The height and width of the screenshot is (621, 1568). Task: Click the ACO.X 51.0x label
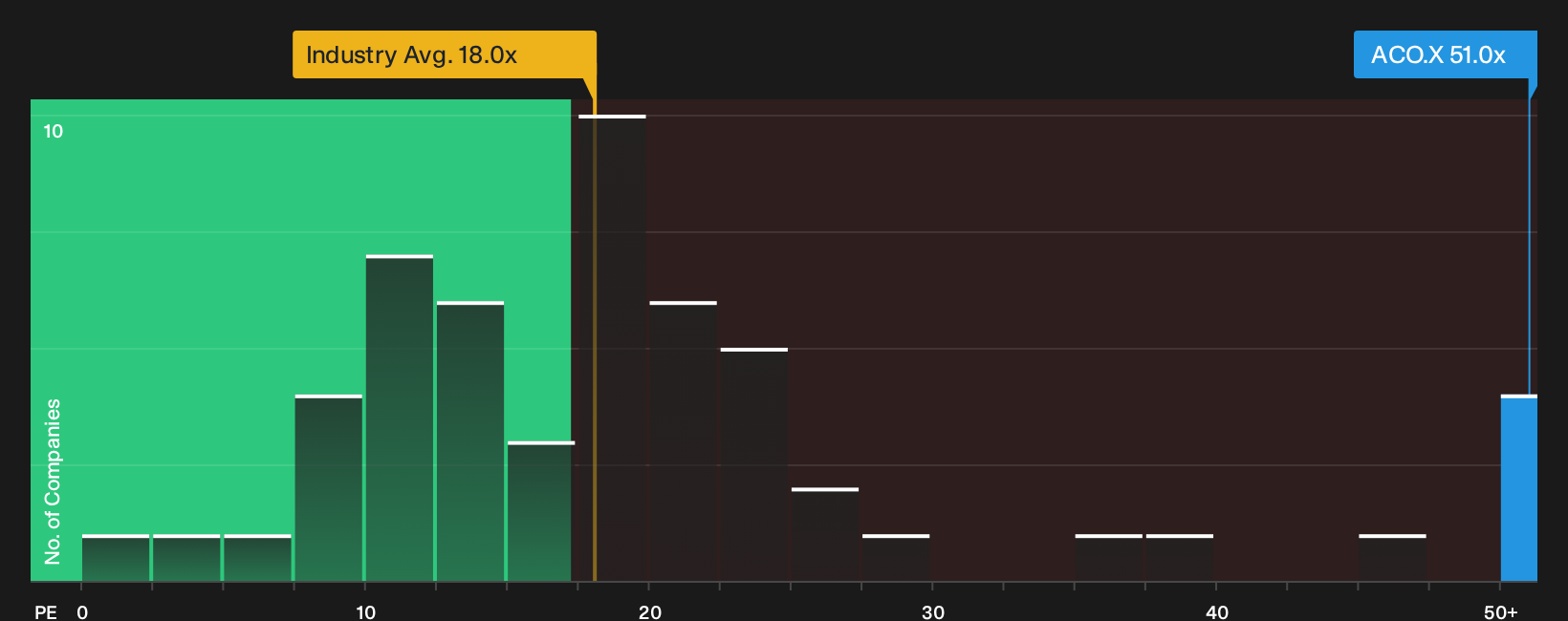tap(1445, 54)
